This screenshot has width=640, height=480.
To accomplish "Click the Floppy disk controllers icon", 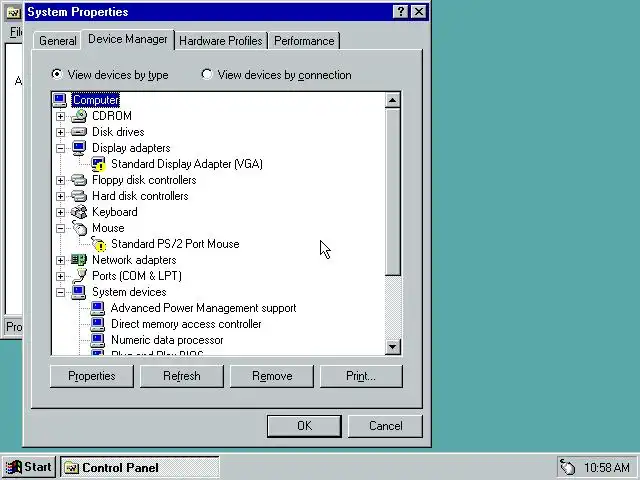I will [79, 180].
